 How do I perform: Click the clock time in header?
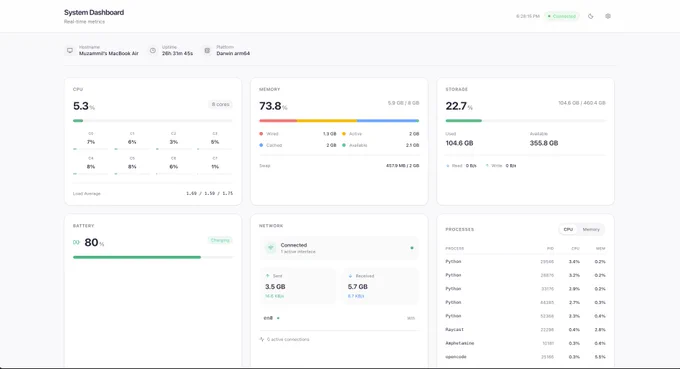coord(528,16)
